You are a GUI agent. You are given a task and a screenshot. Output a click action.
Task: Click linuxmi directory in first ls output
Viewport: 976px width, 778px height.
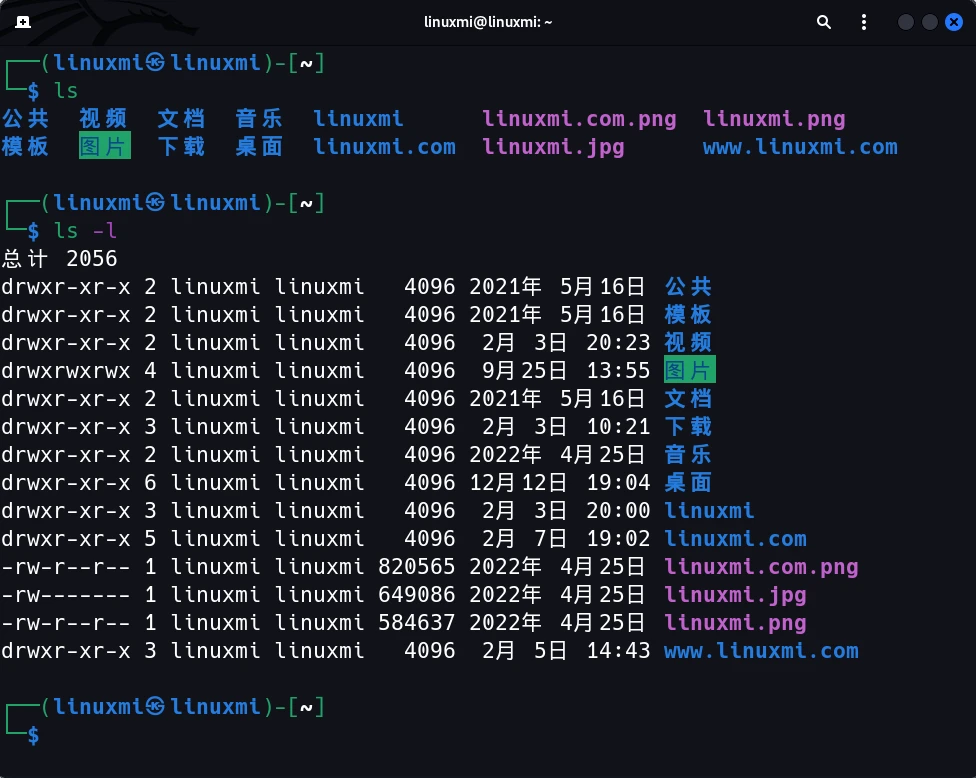pos(358,118)
